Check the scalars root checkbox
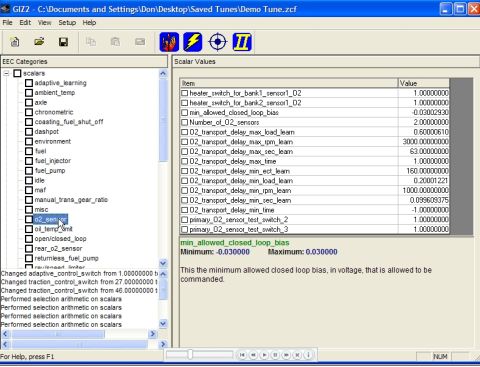Viewport: 480px width, 367px height. pyautogui.click(x=17, y=73)
